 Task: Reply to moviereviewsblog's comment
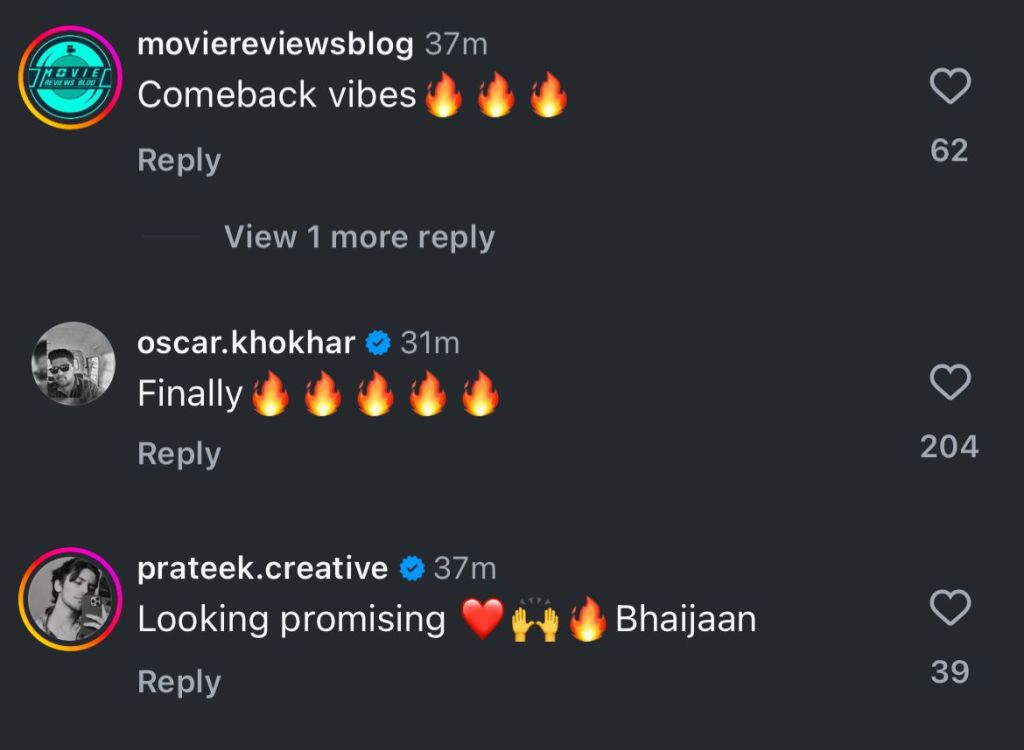click(179, 161)
